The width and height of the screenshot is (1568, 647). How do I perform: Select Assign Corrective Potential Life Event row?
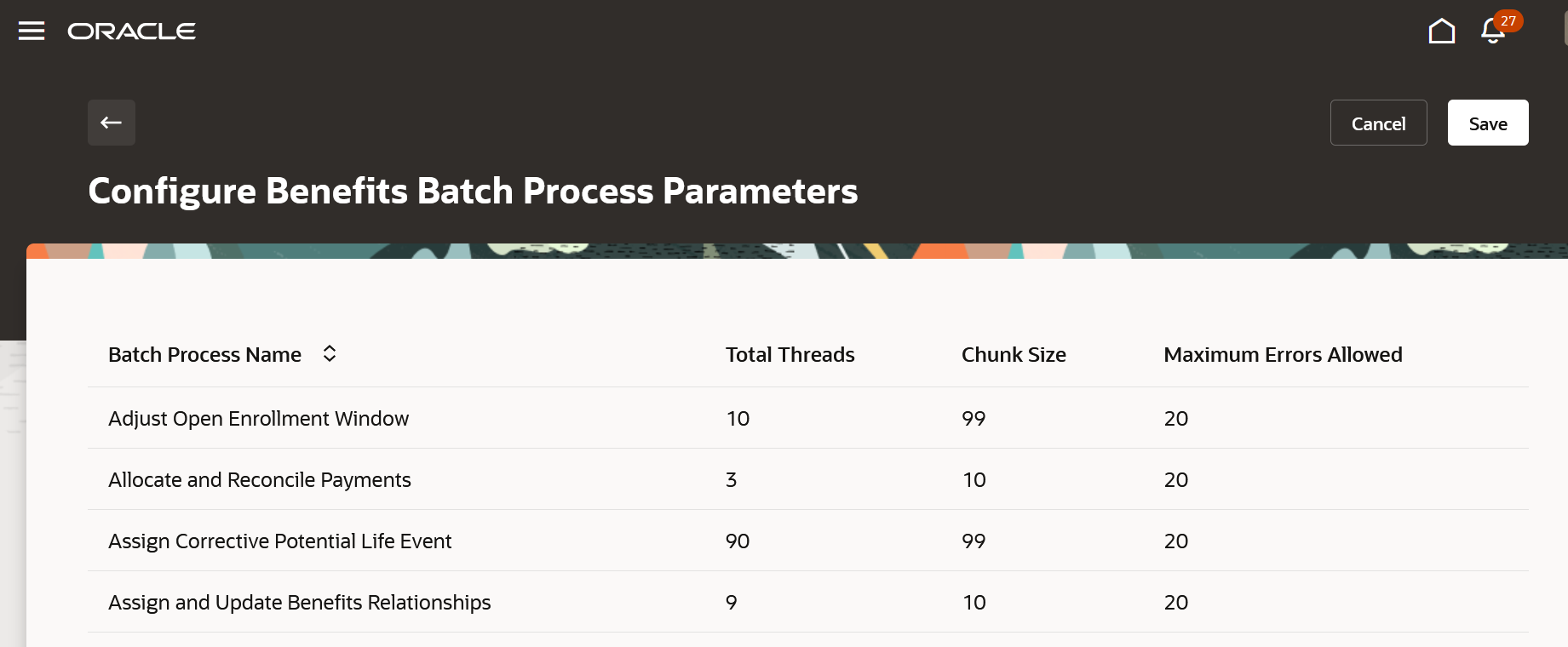click(808, 541)
